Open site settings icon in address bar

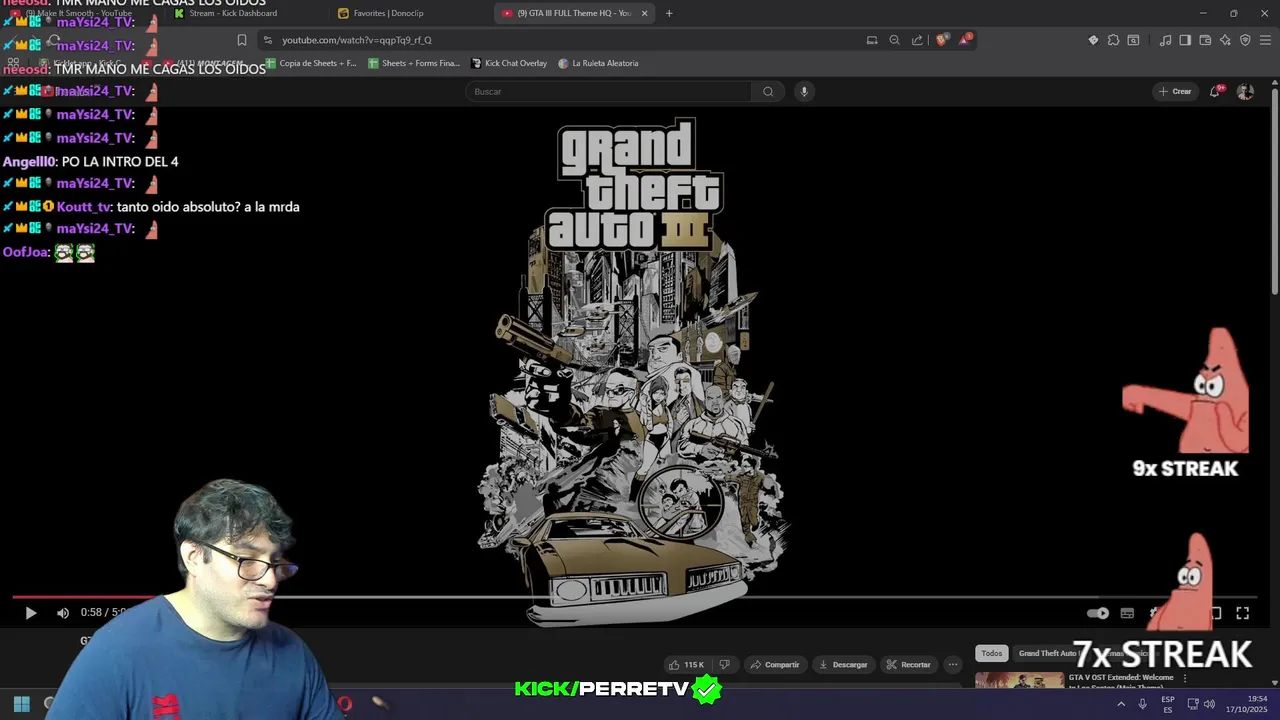coord(267,40)
